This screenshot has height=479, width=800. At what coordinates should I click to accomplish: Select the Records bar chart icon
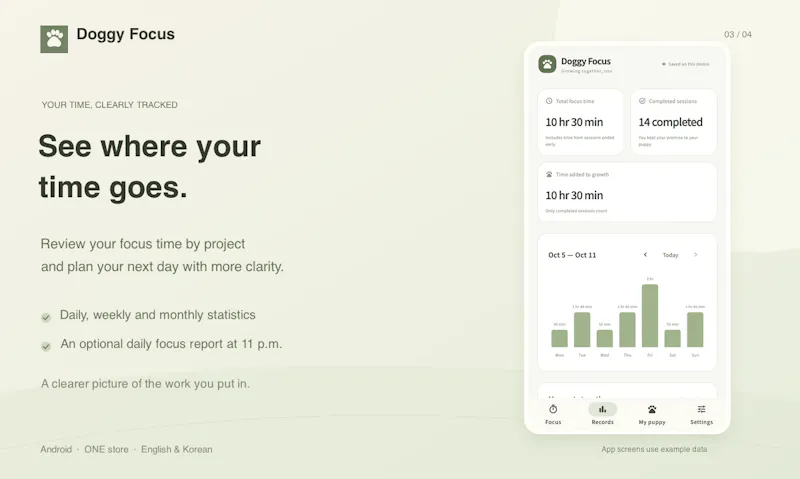click(x=603, y=409)
